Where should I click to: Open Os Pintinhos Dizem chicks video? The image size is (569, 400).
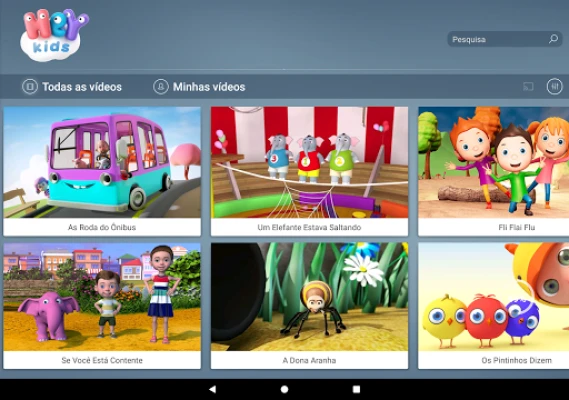tap(494, 297)
